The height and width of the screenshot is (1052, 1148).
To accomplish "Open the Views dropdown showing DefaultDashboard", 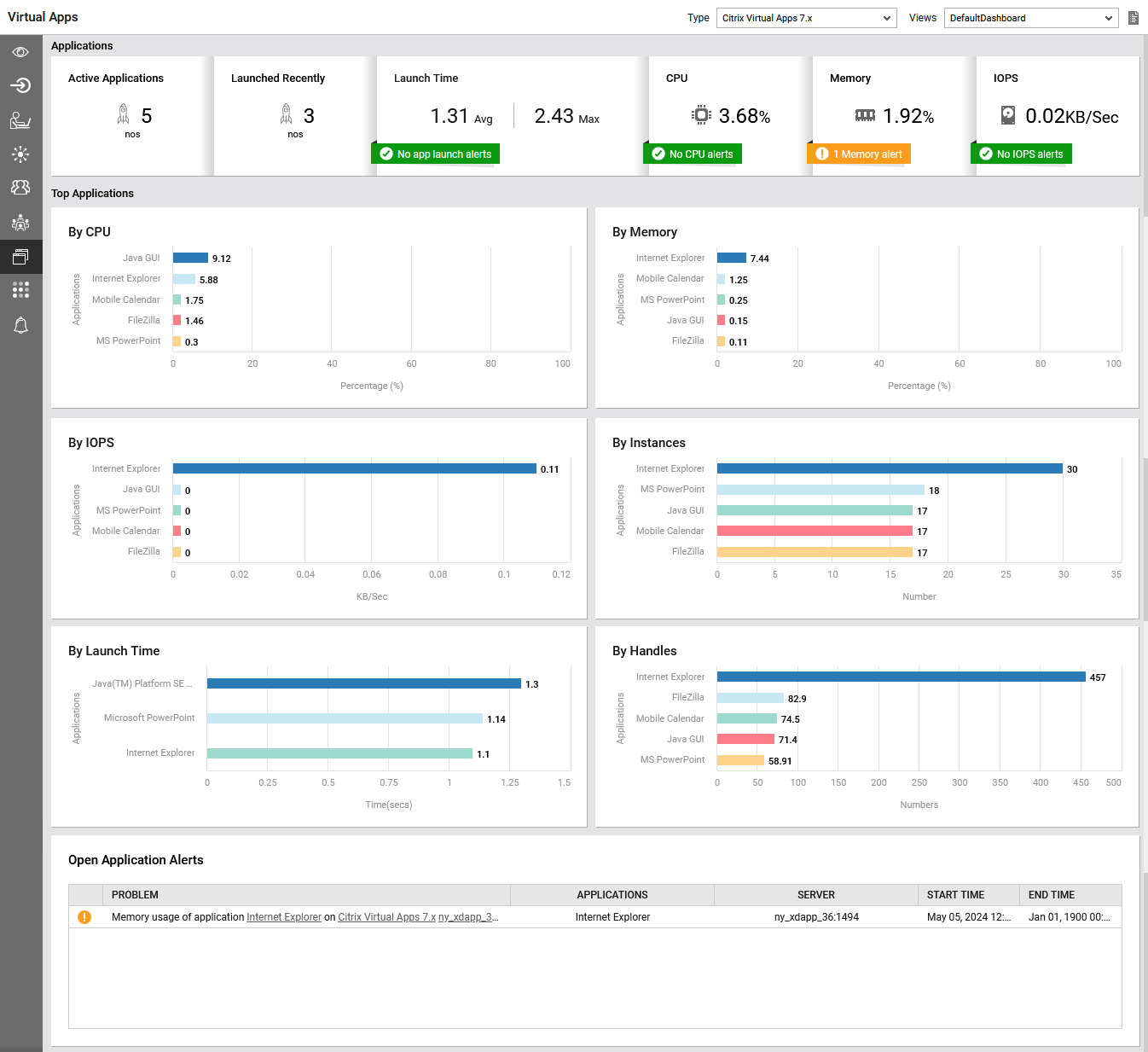I will click(x=1030, y=18).
